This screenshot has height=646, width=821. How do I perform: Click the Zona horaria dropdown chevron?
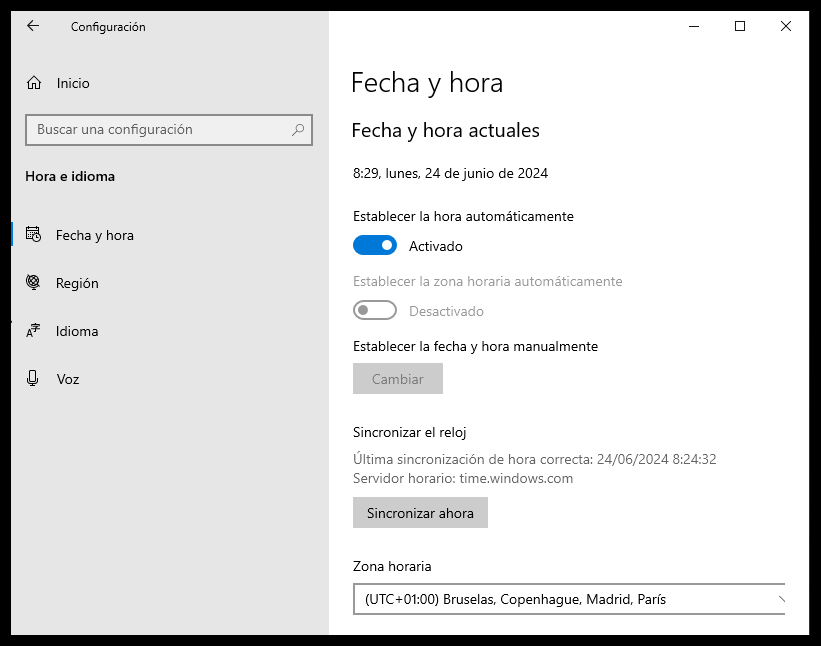[781, 599]
